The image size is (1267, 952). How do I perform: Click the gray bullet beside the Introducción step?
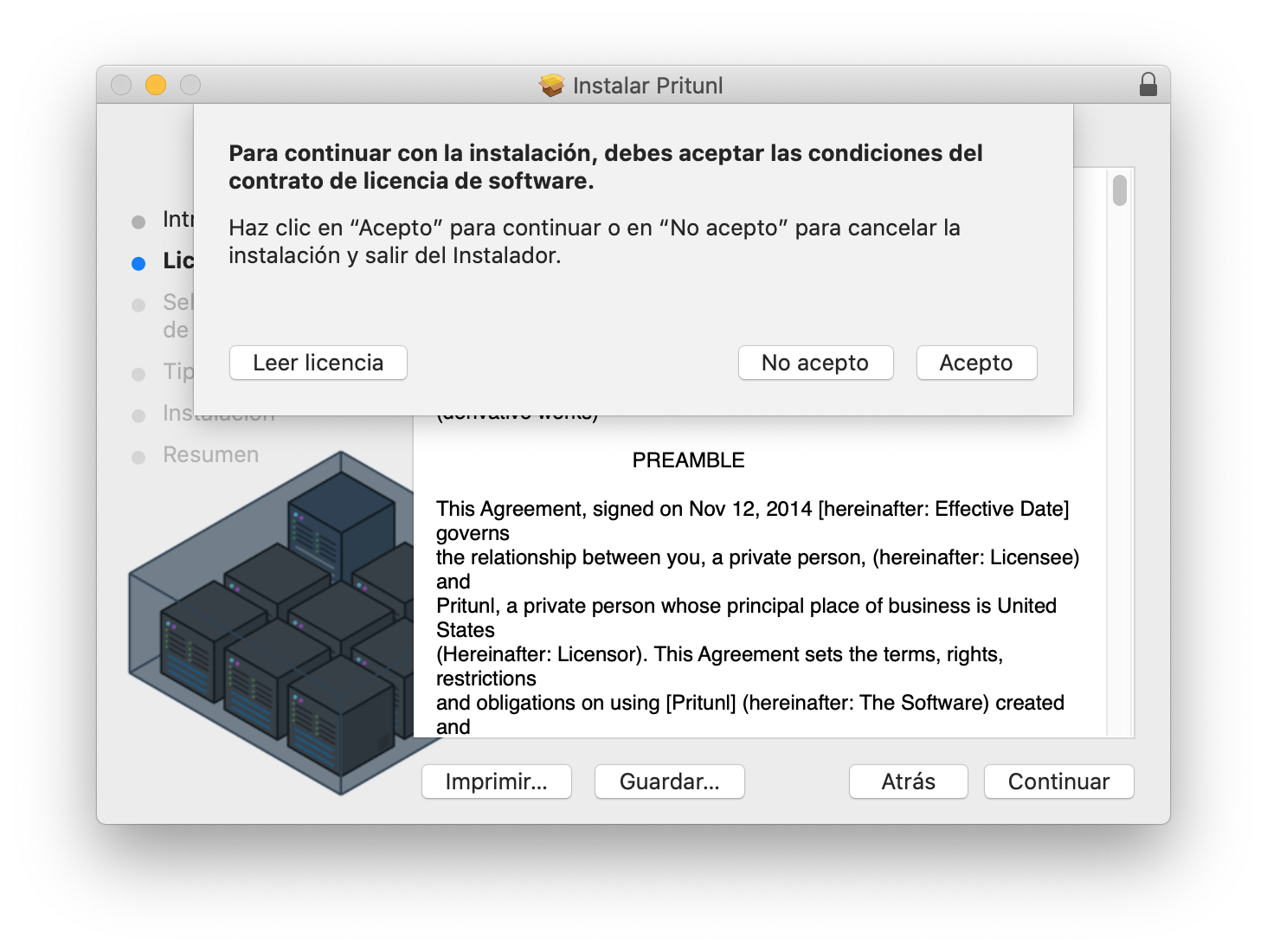(138, 222)
